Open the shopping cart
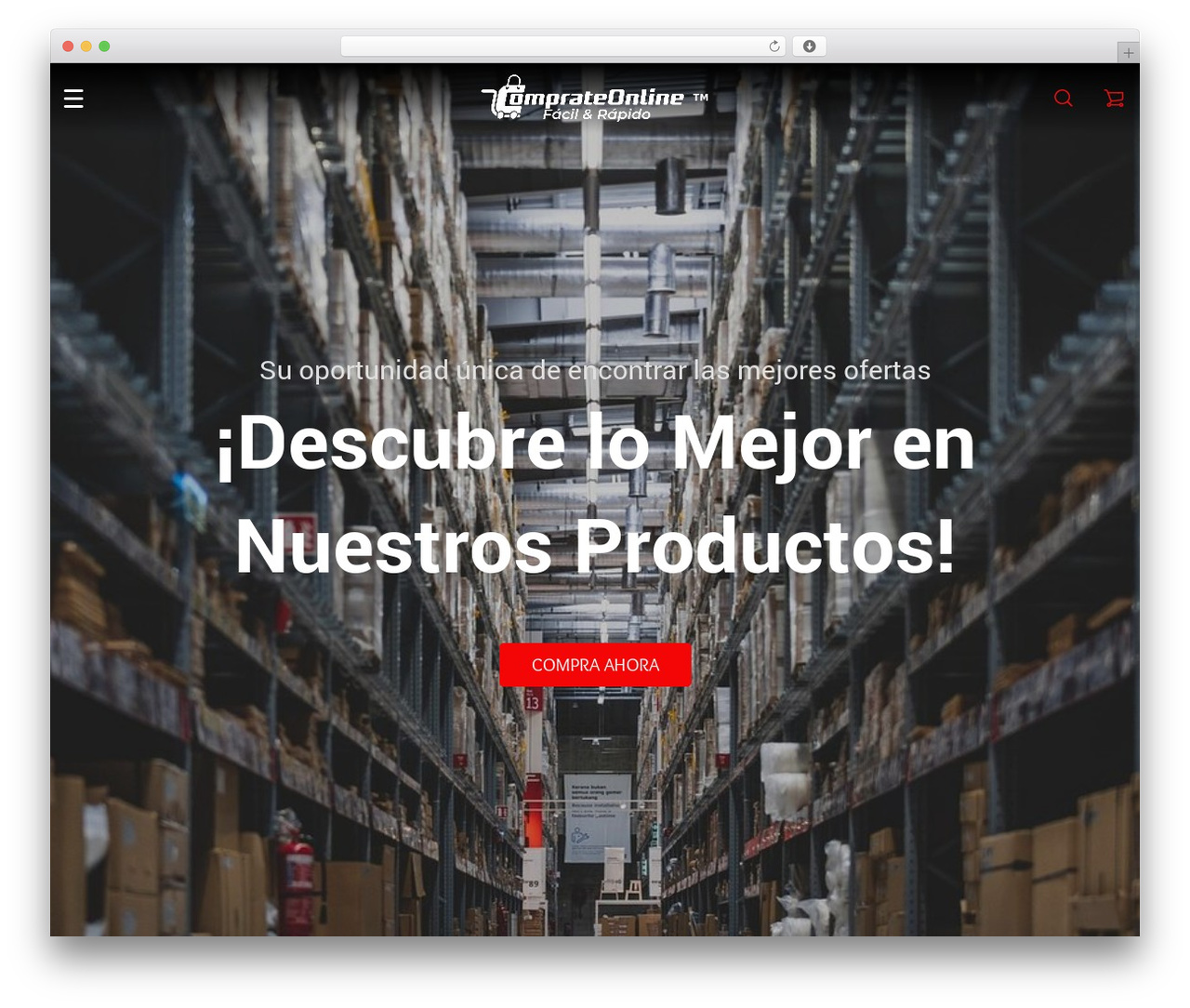Viewport: 1190px width, 1008px height. [1114, 99]
